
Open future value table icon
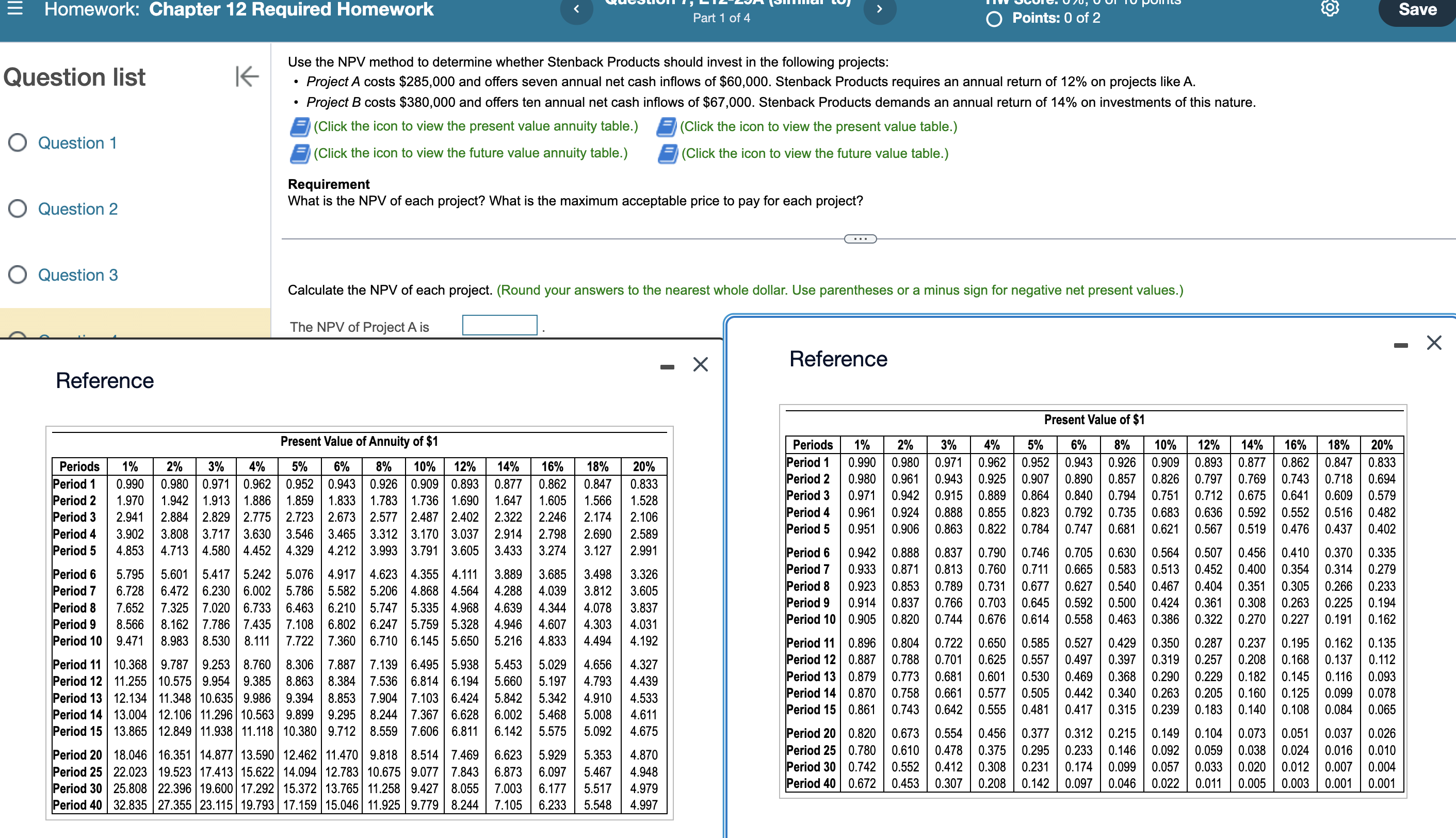point(667,154)
